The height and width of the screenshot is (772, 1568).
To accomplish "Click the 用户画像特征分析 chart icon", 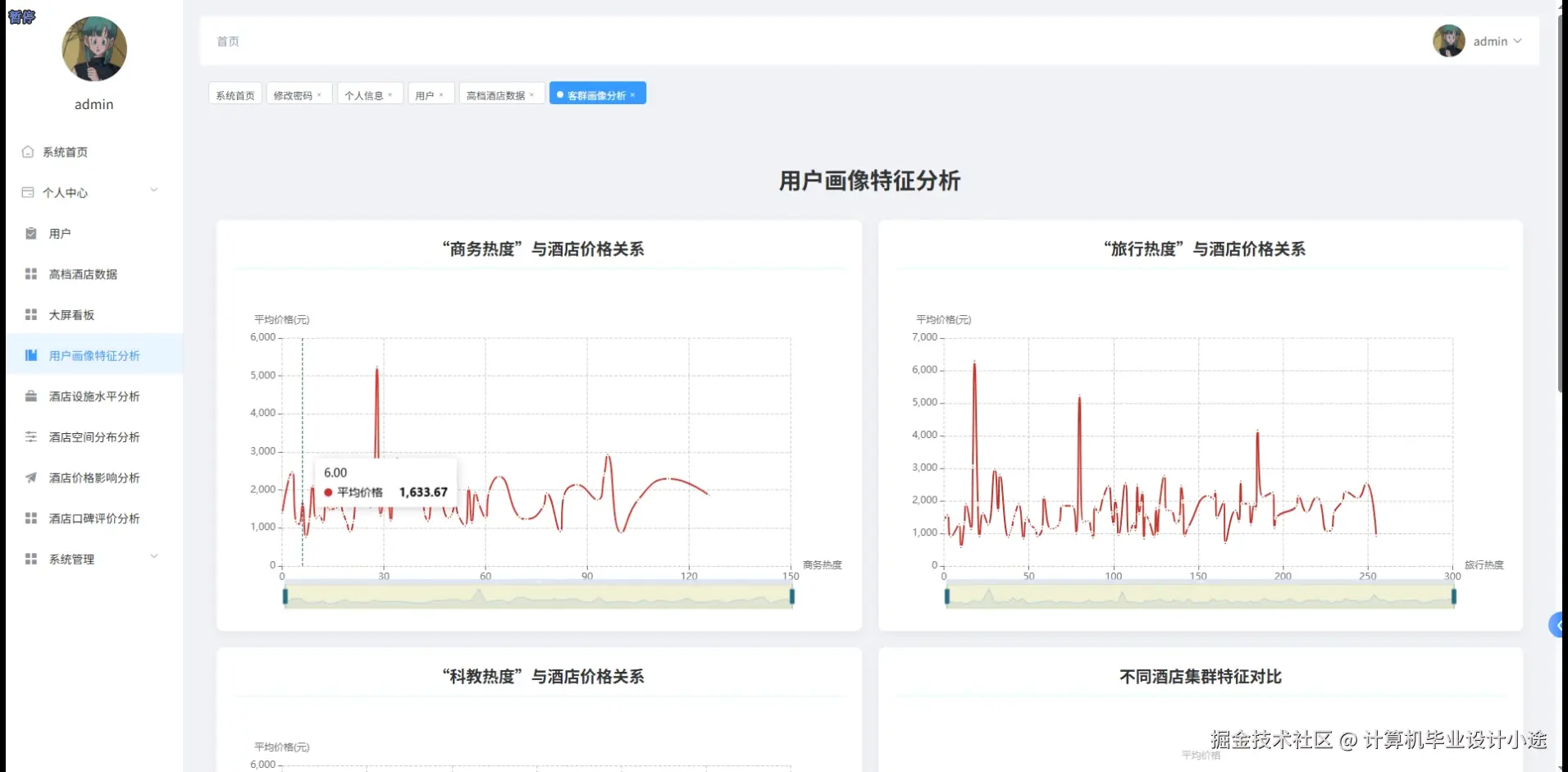I will click(30, 355).
